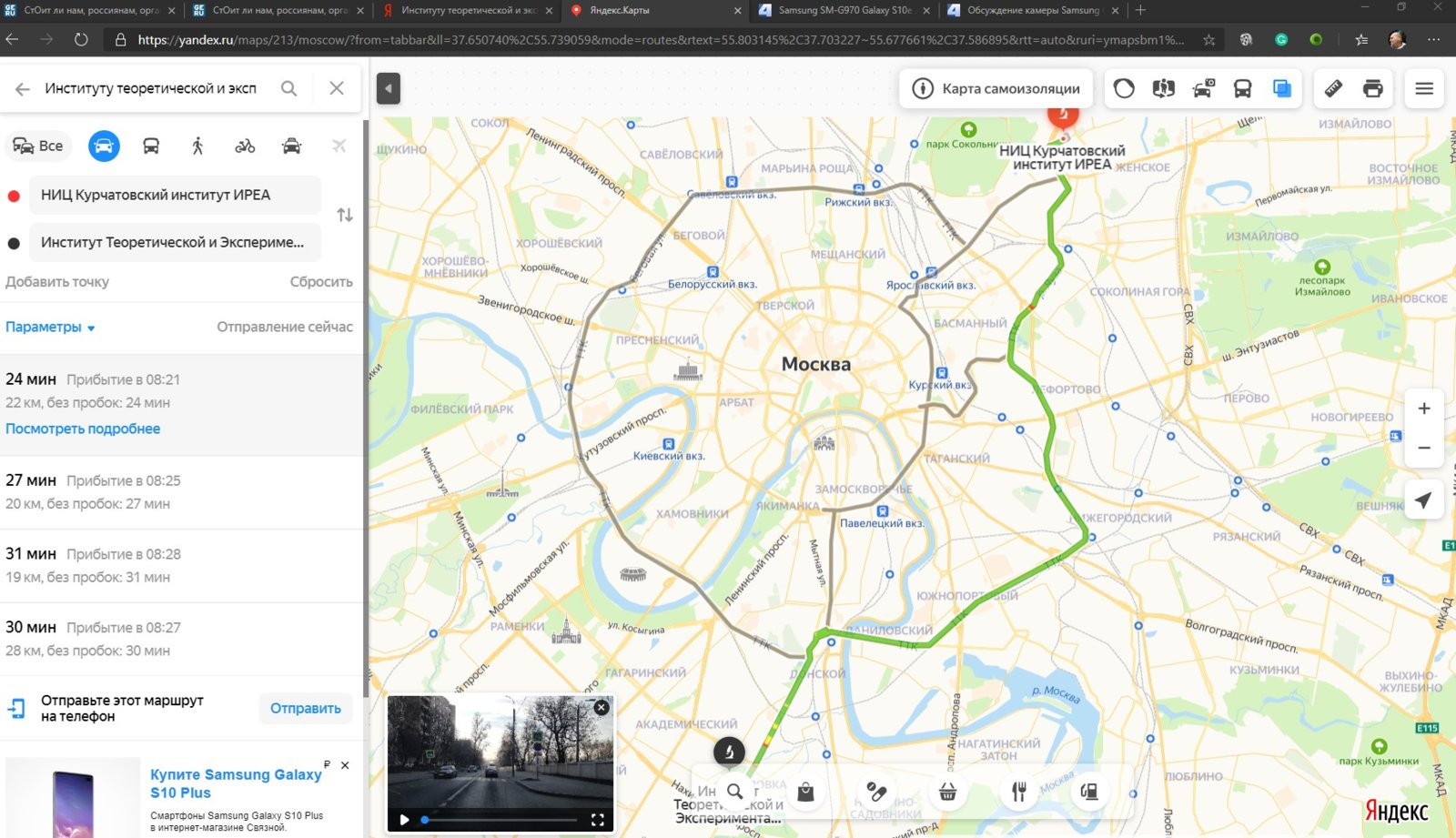
Task: Toggle the traffic layer on the map
Action: pyautogui.click(x=1124, y=88)
